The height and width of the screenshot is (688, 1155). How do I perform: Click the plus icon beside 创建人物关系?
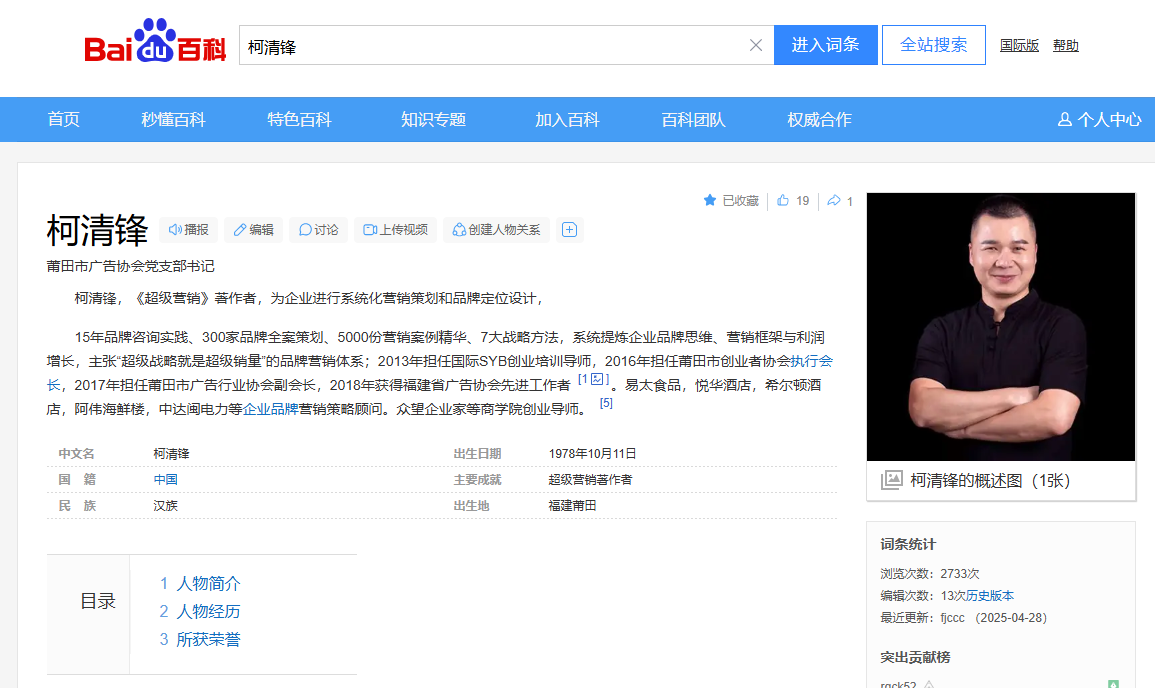[569, 230]
